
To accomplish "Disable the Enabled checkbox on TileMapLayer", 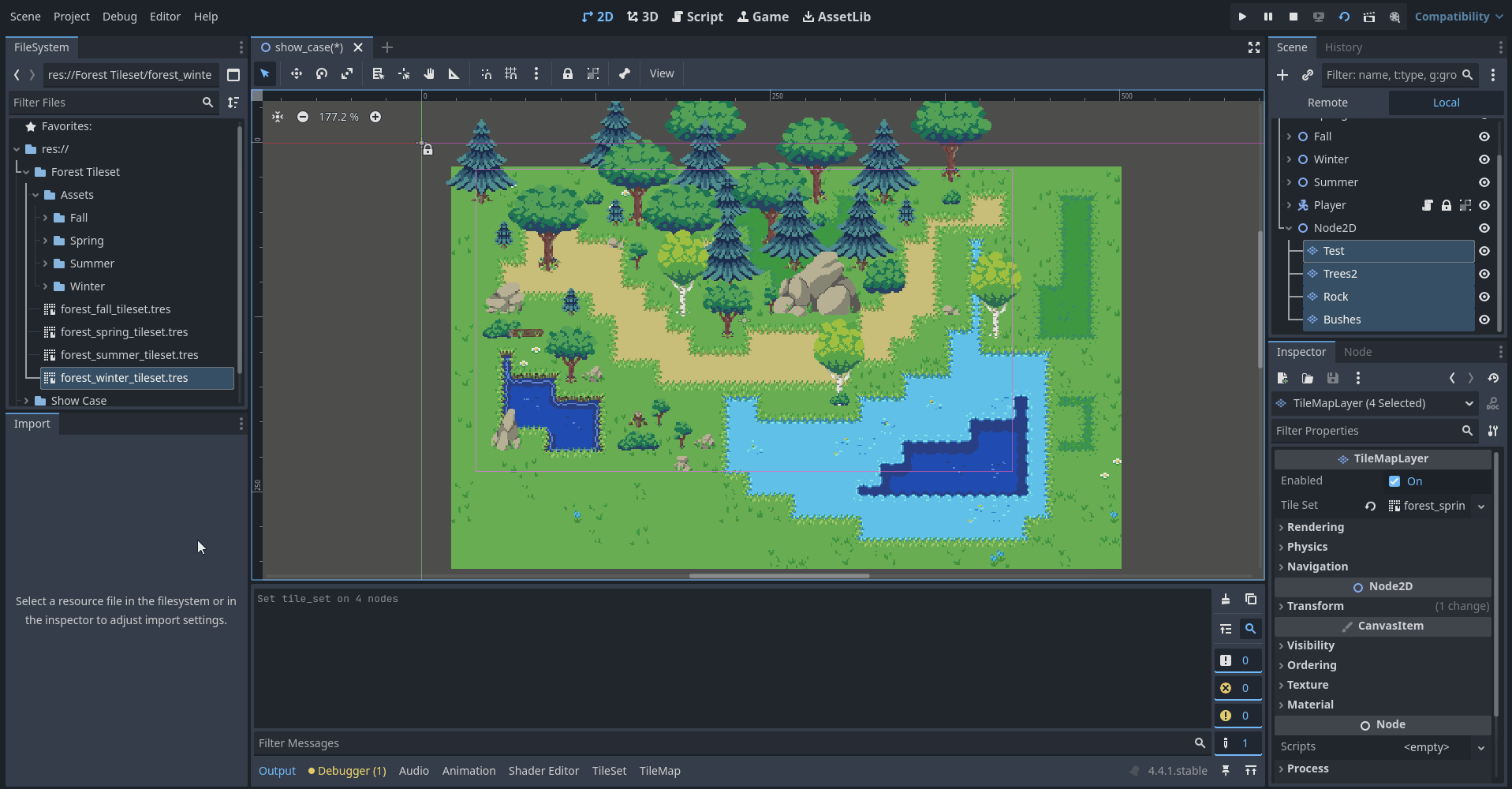I will pos(1394,481).
